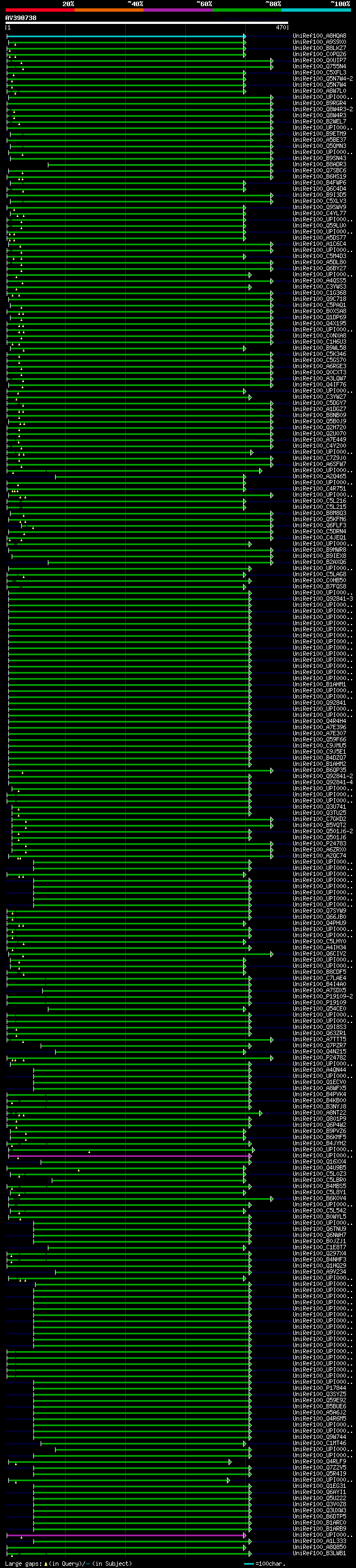Select the UniRef100_C4R751 entry
The width and height of the screenshot is (356, 1568).
click(319, 489)
